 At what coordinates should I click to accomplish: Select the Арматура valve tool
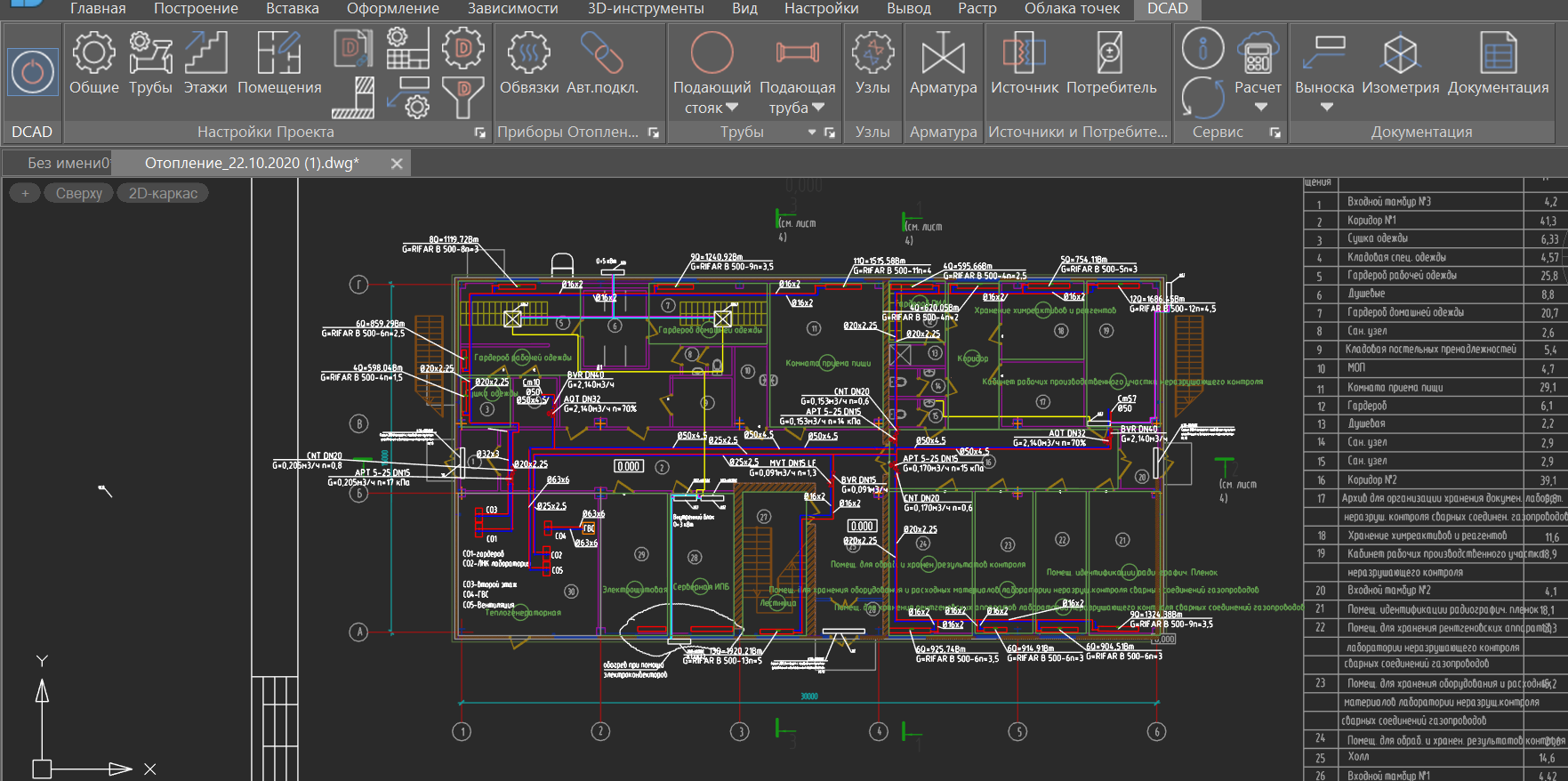[x=943, y=62]
